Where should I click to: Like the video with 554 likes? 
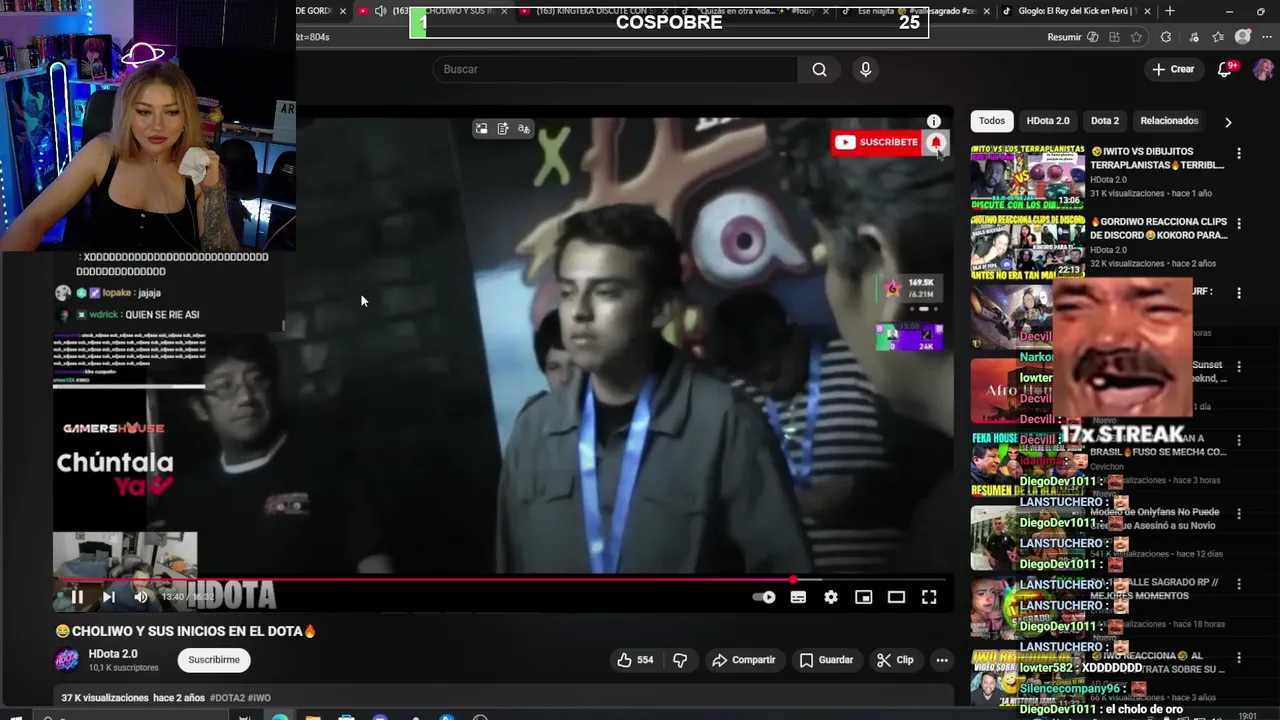pyautogui.click(x=635, y=660)
